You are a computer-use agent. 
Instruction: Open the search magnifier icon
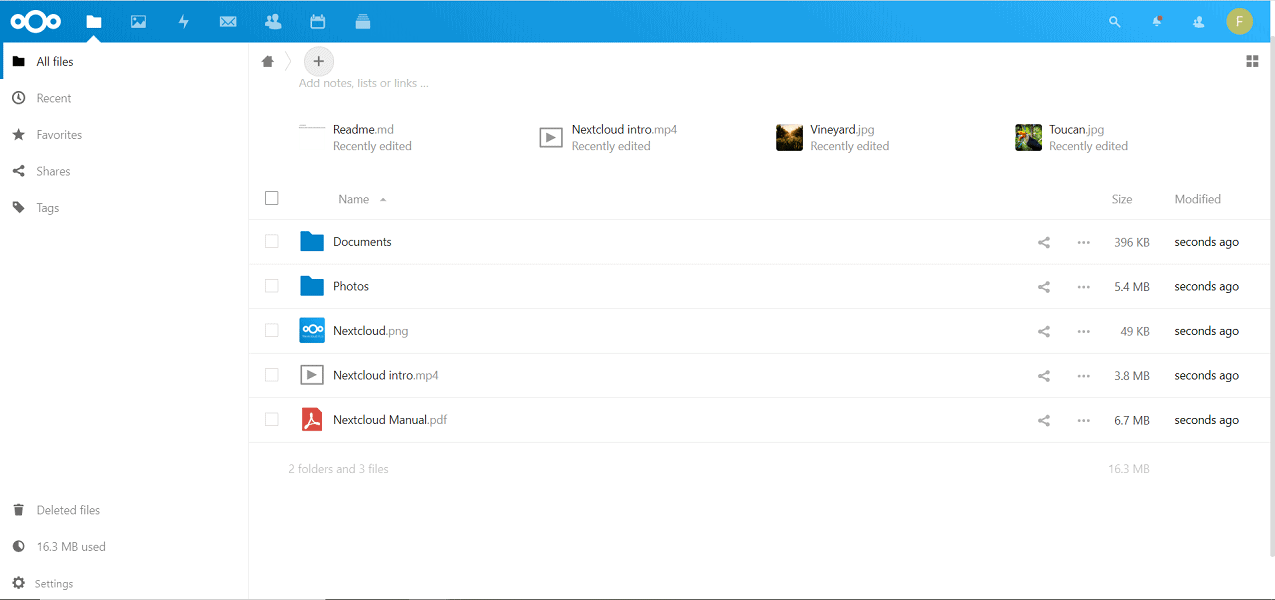tap(1115, 21)
